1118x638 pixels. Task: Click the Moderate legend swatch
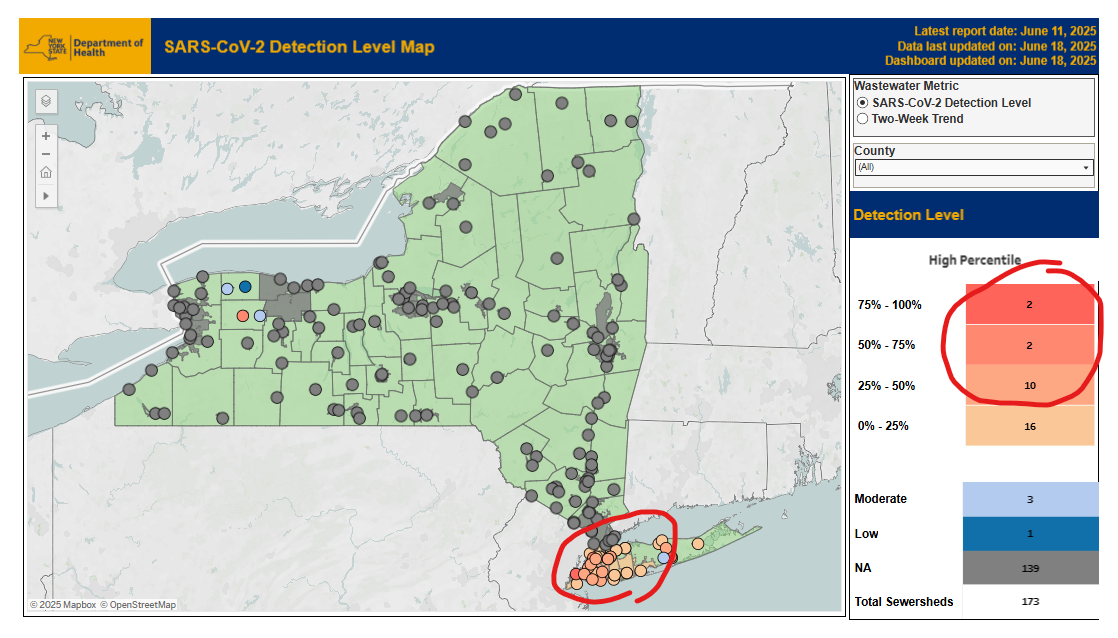(1030, 500)
